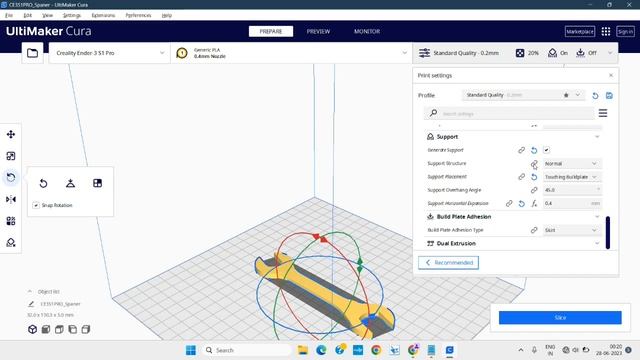Open the settings visibility hamburger menu
Image resolution: width=640 pixels, height=360 pixels.
click(x=603, y=113)
